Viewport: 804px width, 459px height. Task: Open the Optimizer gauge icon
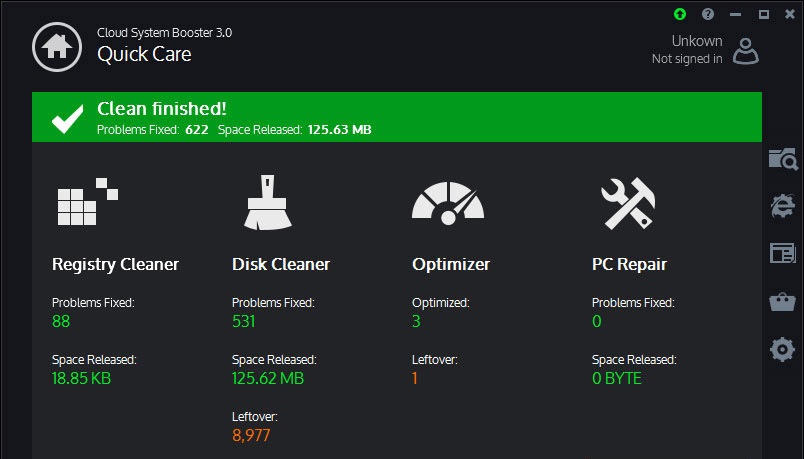[x=448, y=203]
